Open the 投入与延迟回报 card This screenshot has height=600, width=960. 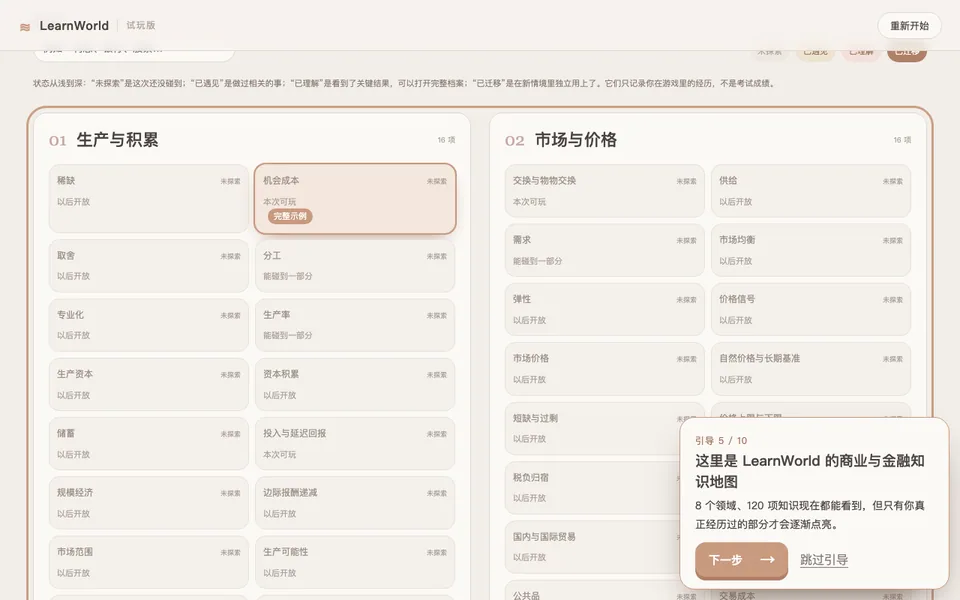(355, 443)
